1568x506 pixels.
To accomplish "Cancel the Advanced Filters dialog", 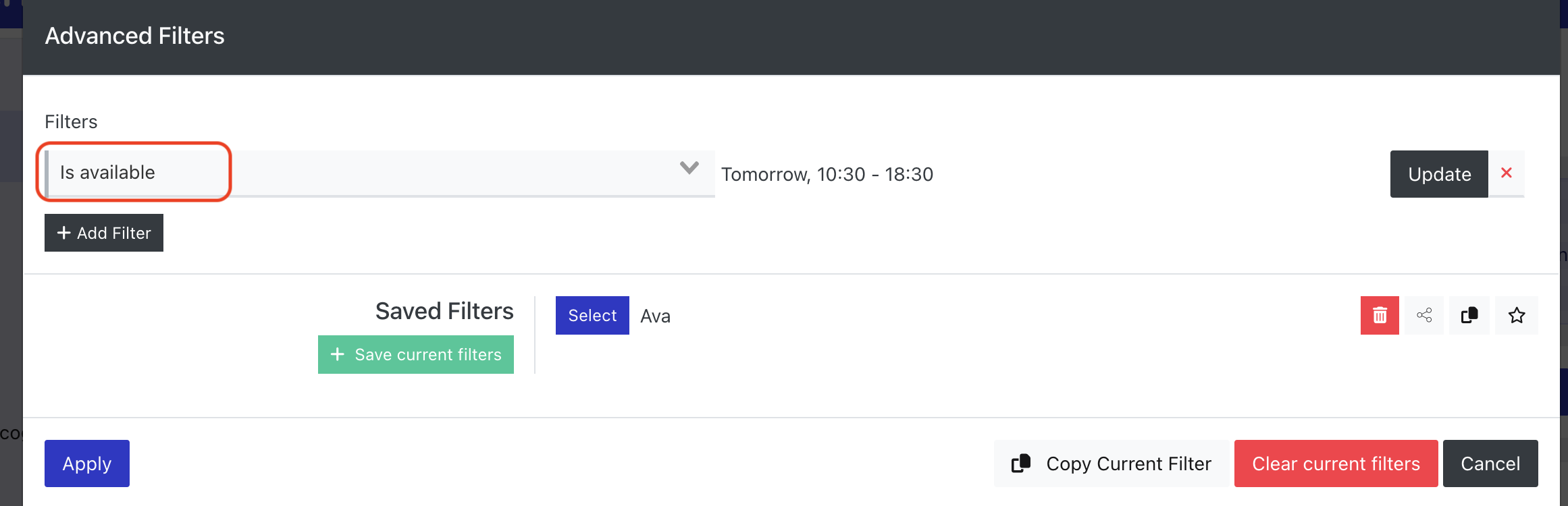I will click(x=1490, y=463).
